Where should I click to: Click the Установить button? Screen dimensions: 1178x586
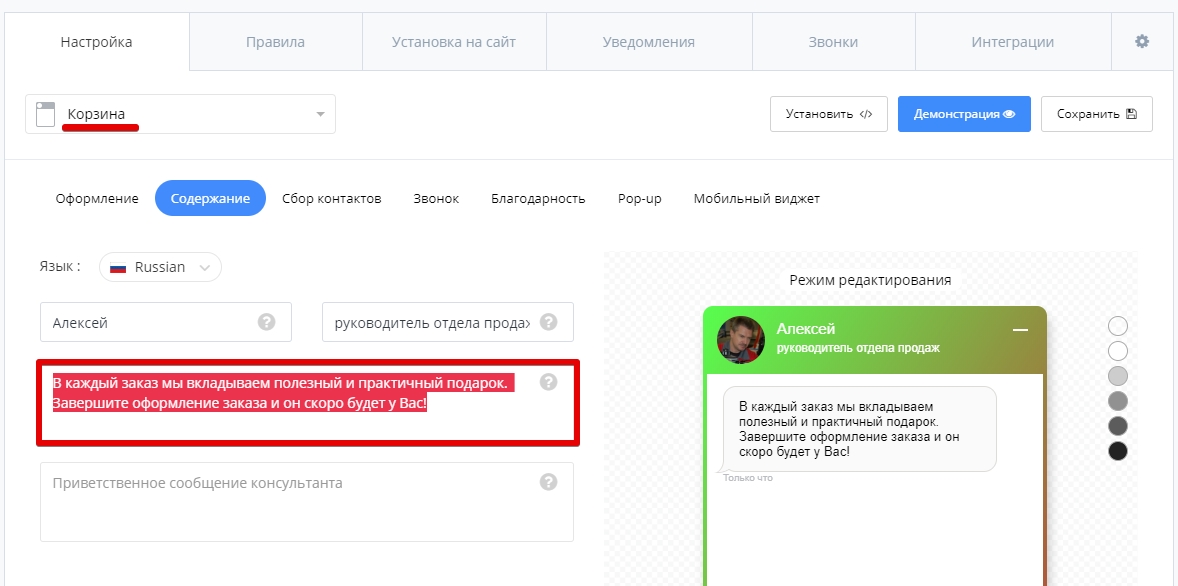coord(829,114)
